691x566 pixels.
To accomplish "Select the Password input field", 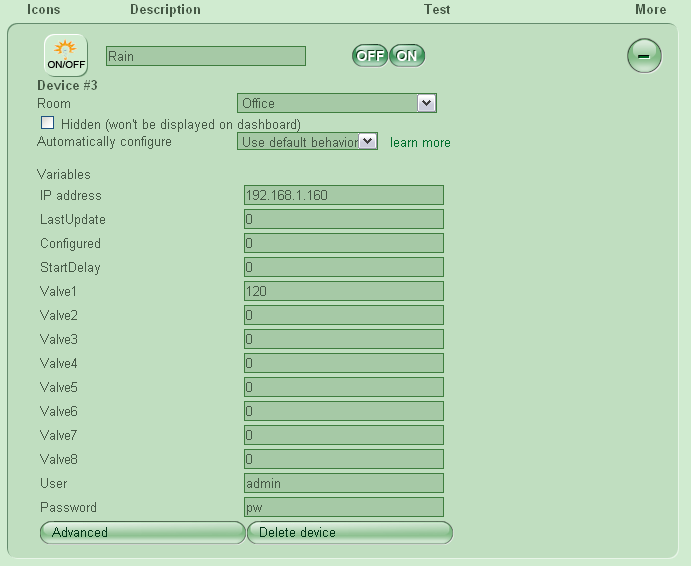I will coord(343,507).
